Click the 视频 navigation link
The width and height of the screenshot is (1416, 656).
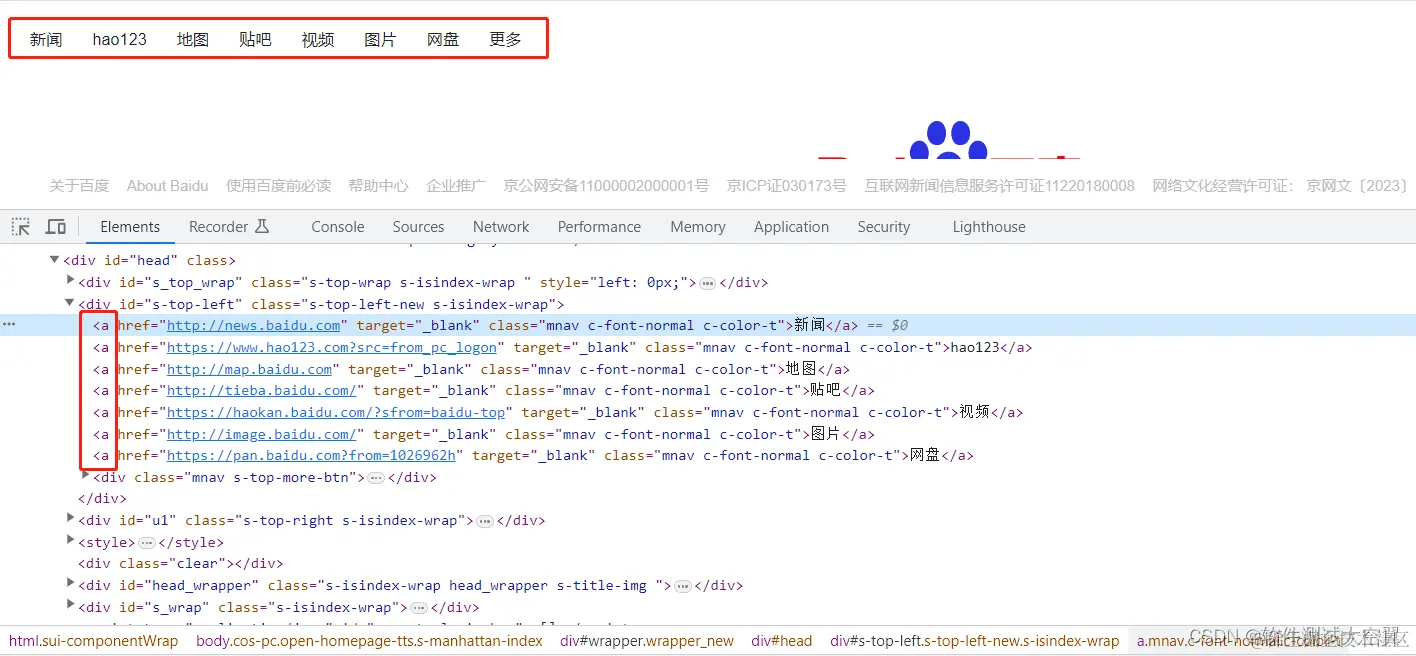coord(318,40)
